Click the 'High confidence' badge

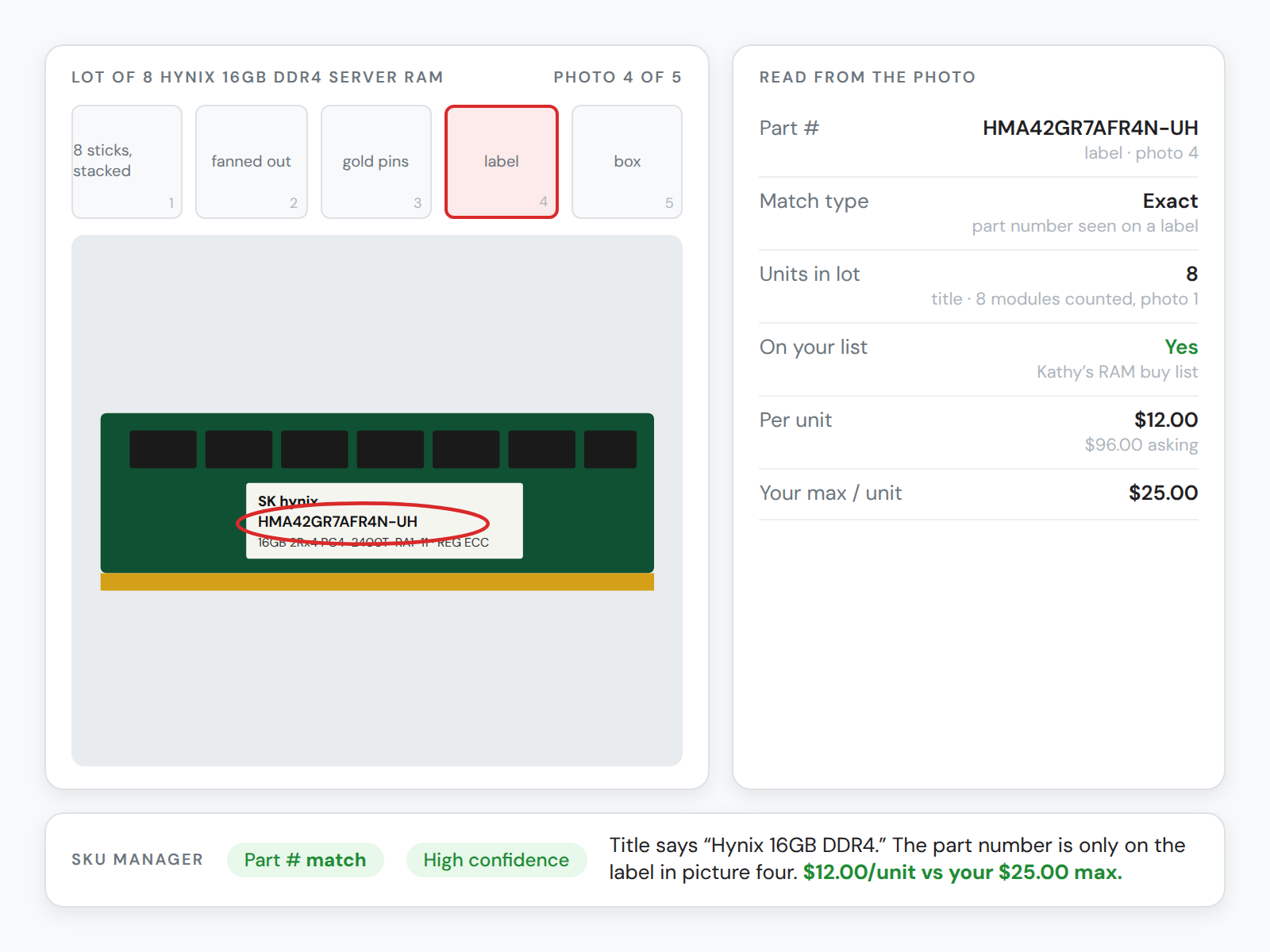[x=496, y=860]
